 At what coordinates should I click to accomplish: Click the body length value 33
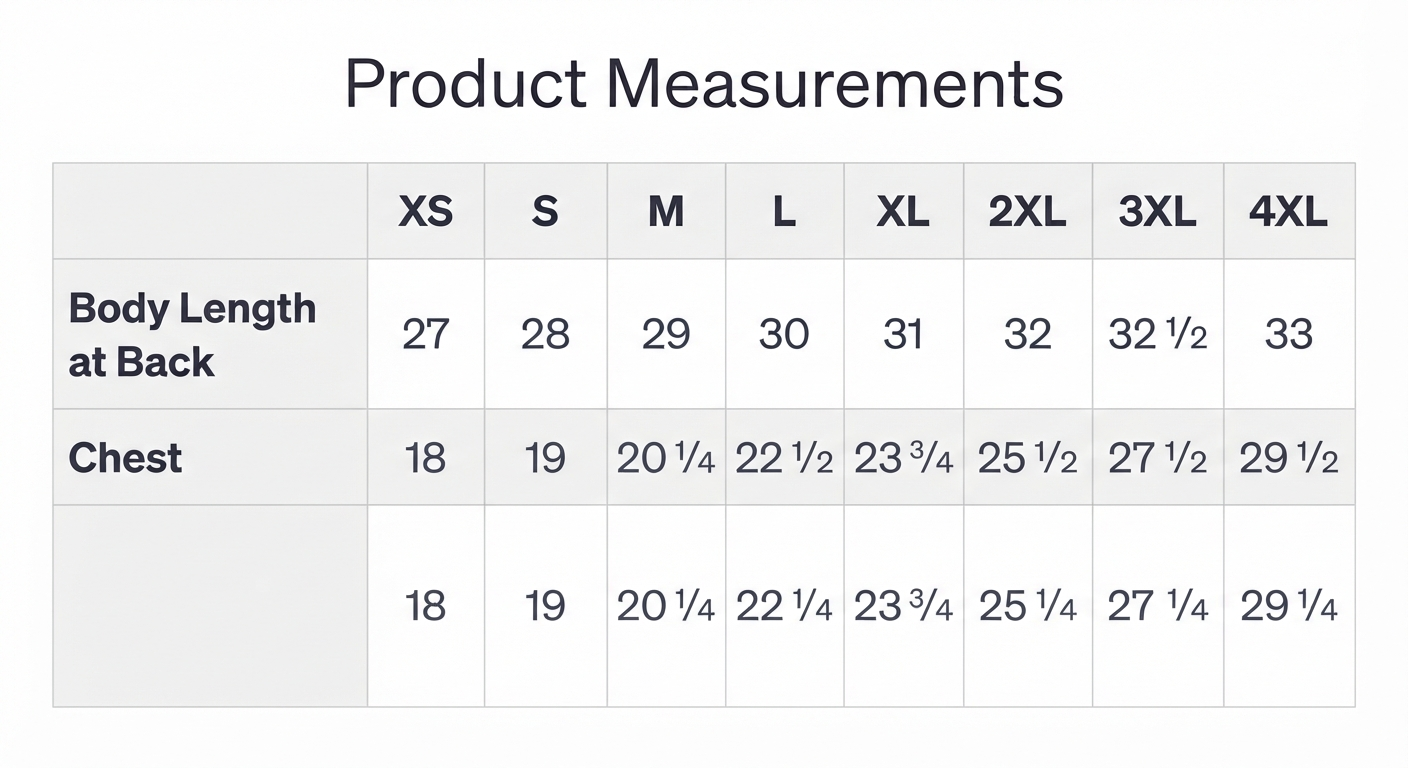(x=1288, y=334)
